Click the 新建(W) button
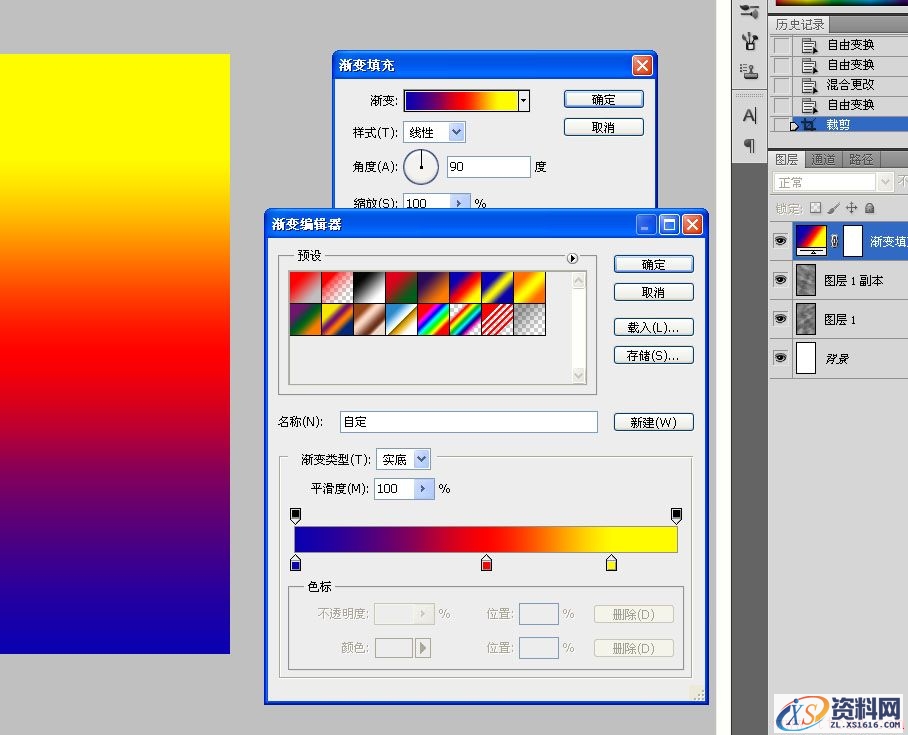The height and width of the screenshot is (735, 908). 653,422
